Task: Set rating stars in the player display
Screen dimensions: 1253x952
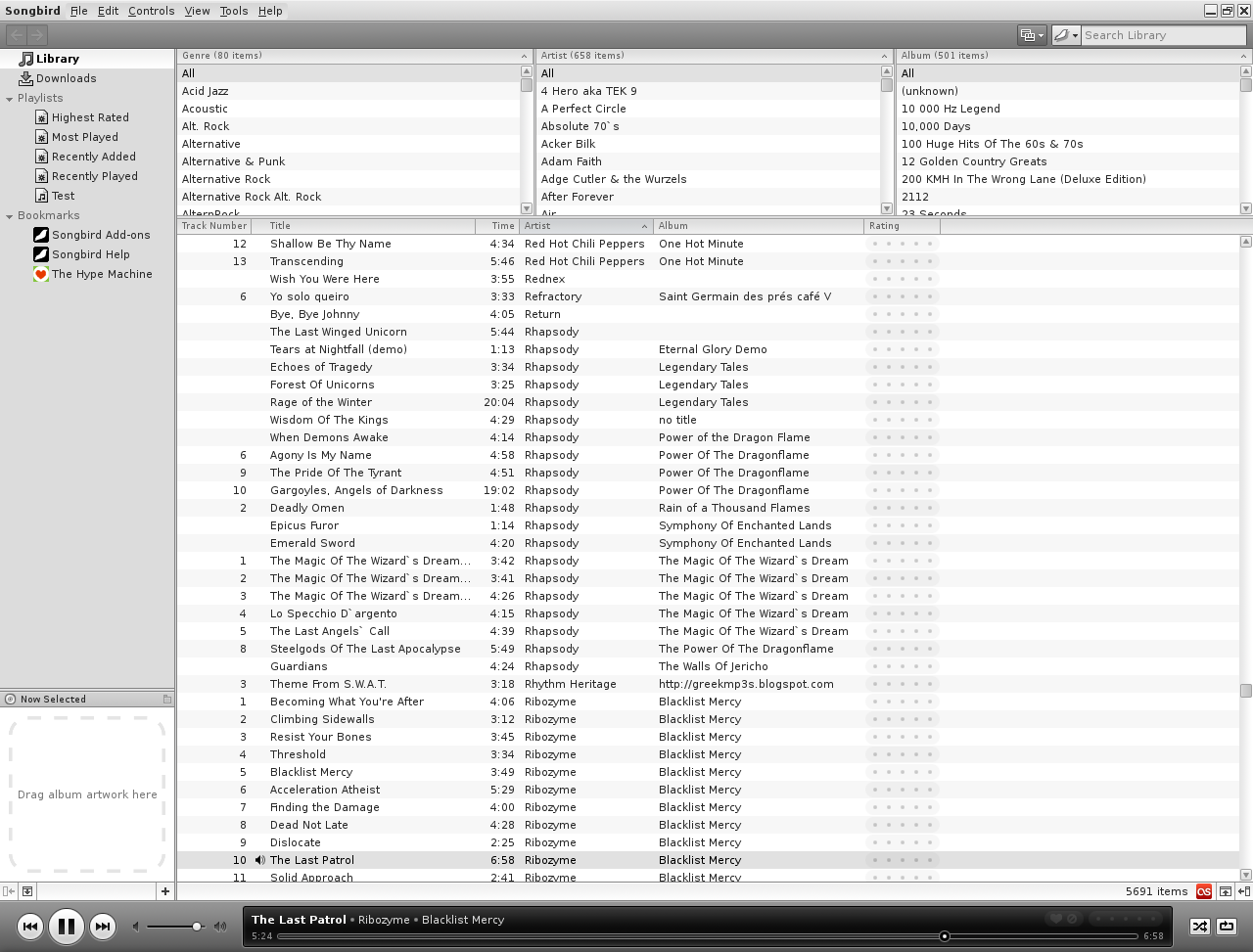Action: (x=1126, y=919)
